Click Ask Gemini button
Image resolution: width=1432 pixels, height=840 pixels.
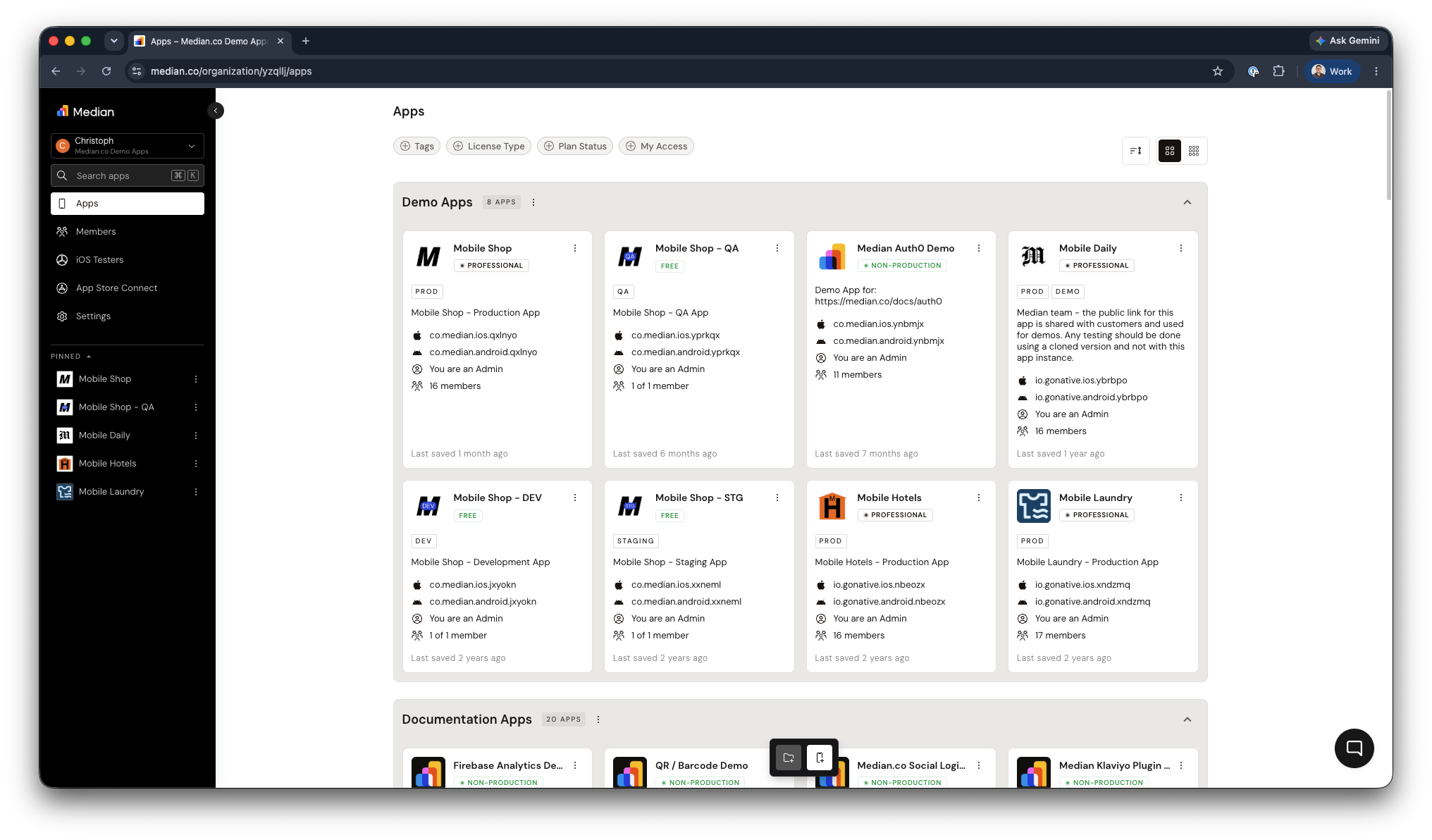(x=1347, y=41)
